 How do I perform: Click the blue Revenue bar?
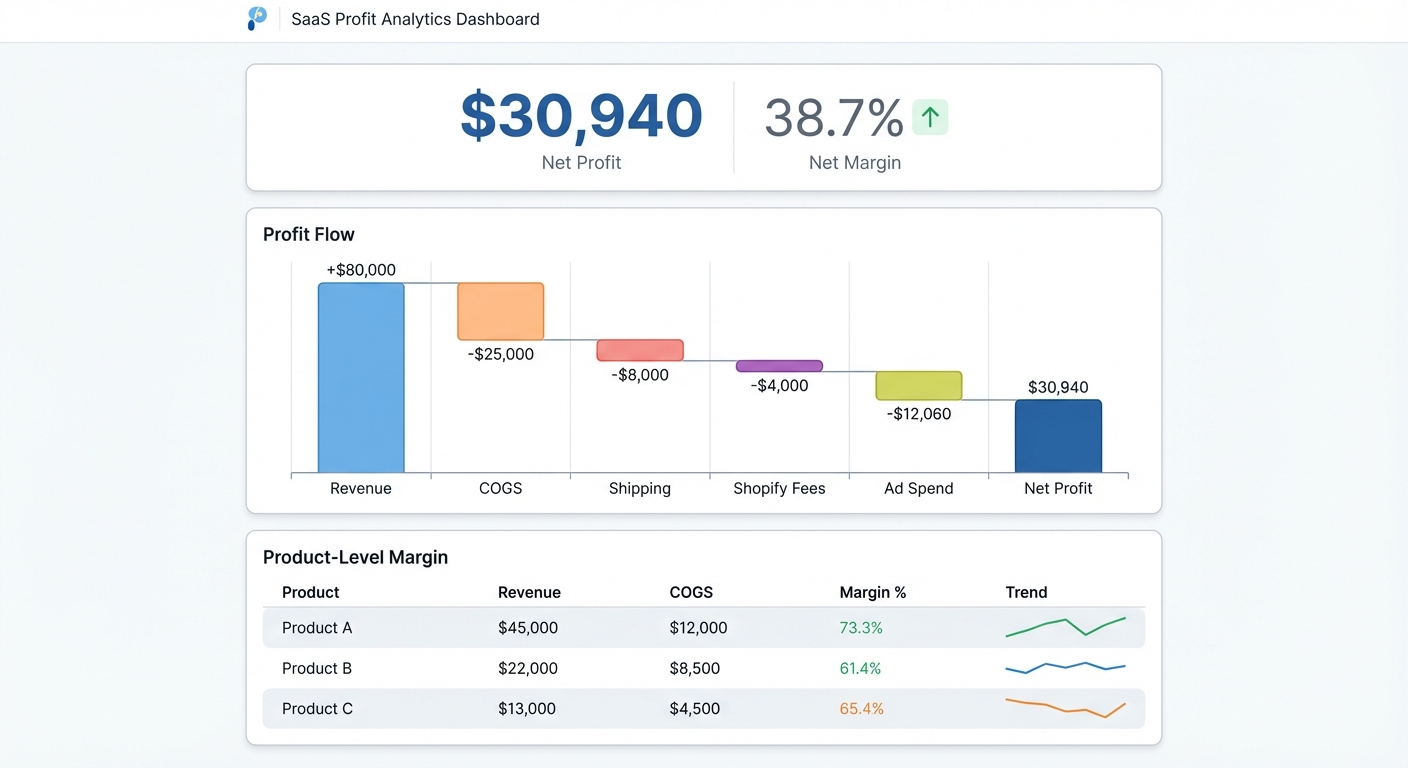point(361,377)
